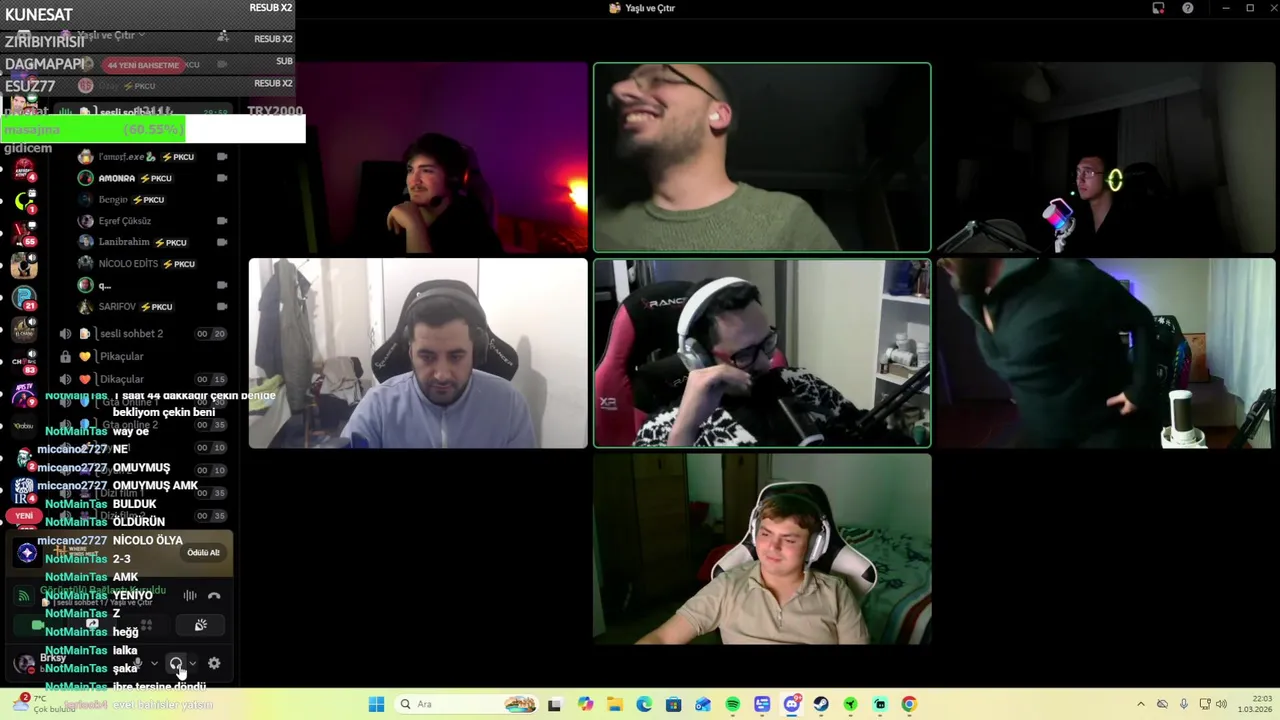The width and height of the screenshot is (1280, 720).
Task: Click taskbar search box Ara
Action: coord(467,704)
